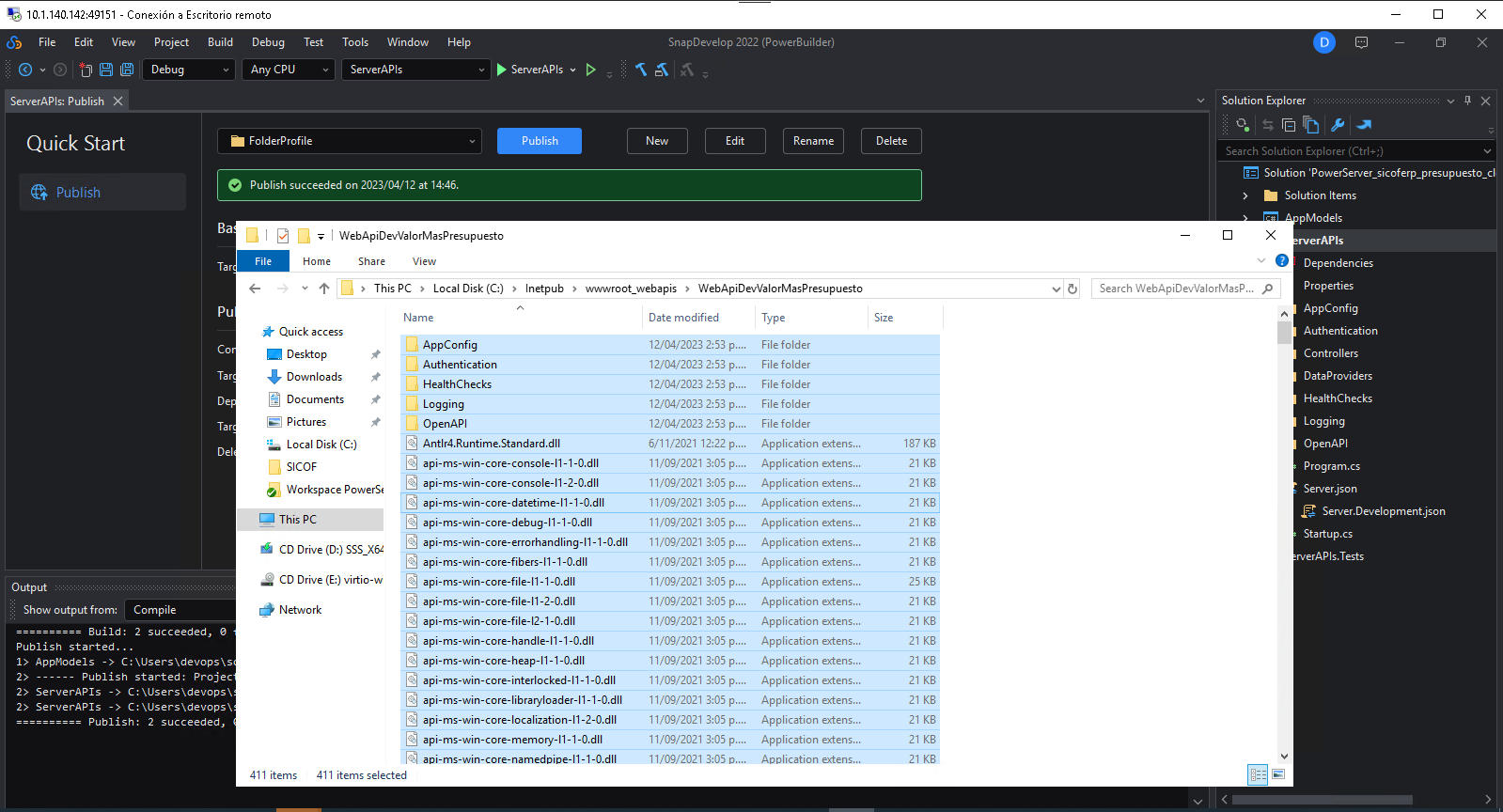Image resolution: width=1503 pixels, height=812 pixels.
Task: Switch to the Share ribbon tab
Action: [x=371, y=261]
